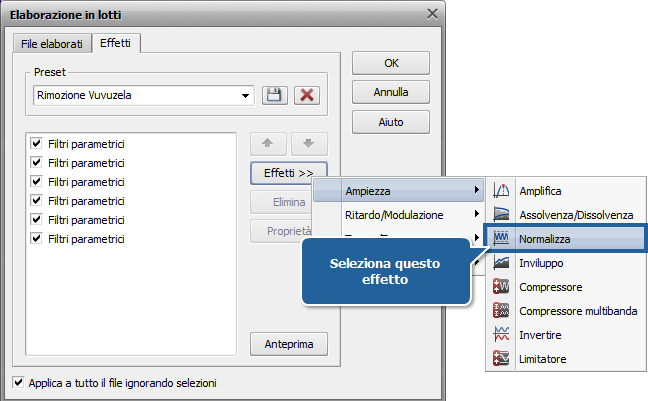The image size is (648, 401).
Task: Switch to the File elaborati tab
Action: point(52,44)
